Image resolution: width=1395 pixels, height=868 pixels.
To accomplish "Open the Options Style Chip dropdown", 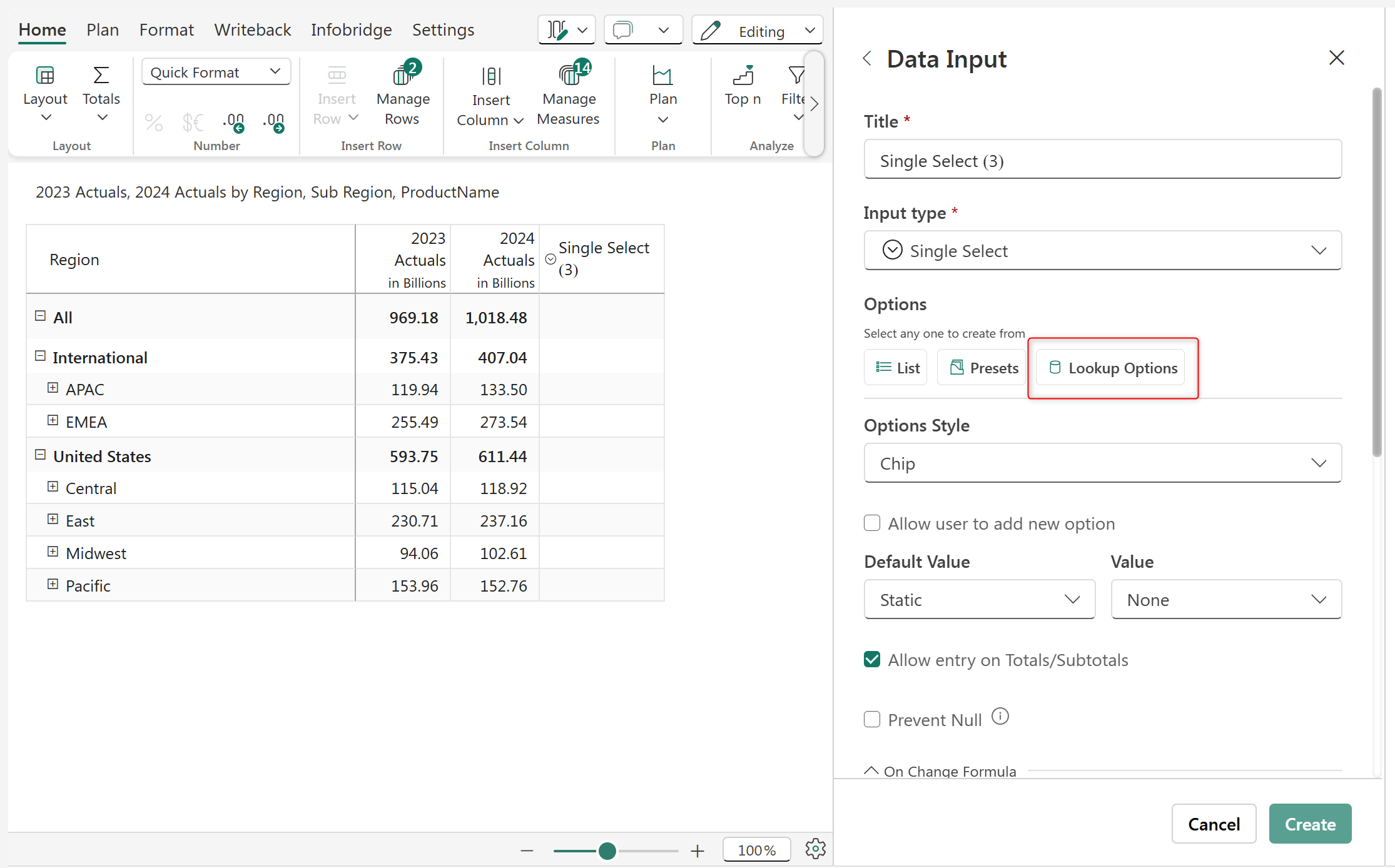I will pyautogui.click(x=1102, y=463).
